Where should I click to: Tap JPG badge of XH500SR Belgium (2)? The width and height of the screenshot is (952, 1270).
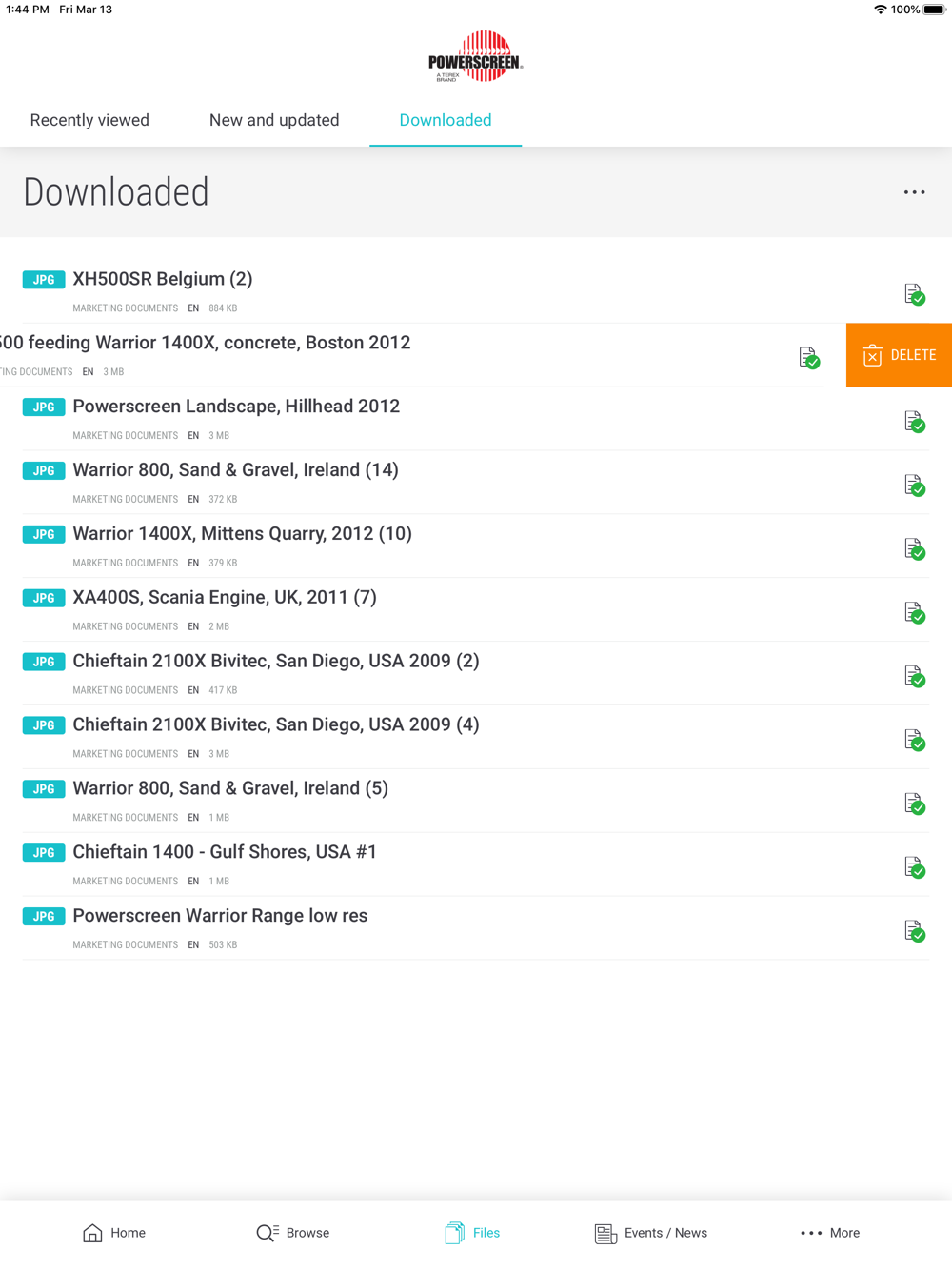click(x=44, y=280)
